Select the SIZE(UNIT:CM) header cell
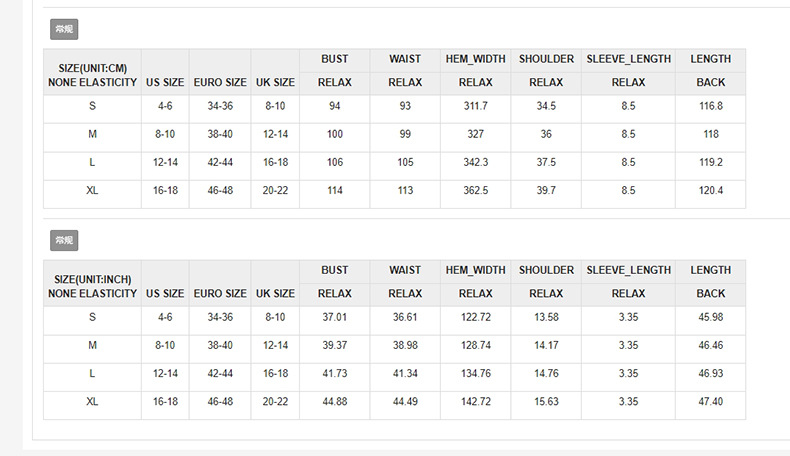 pos(92,74)
